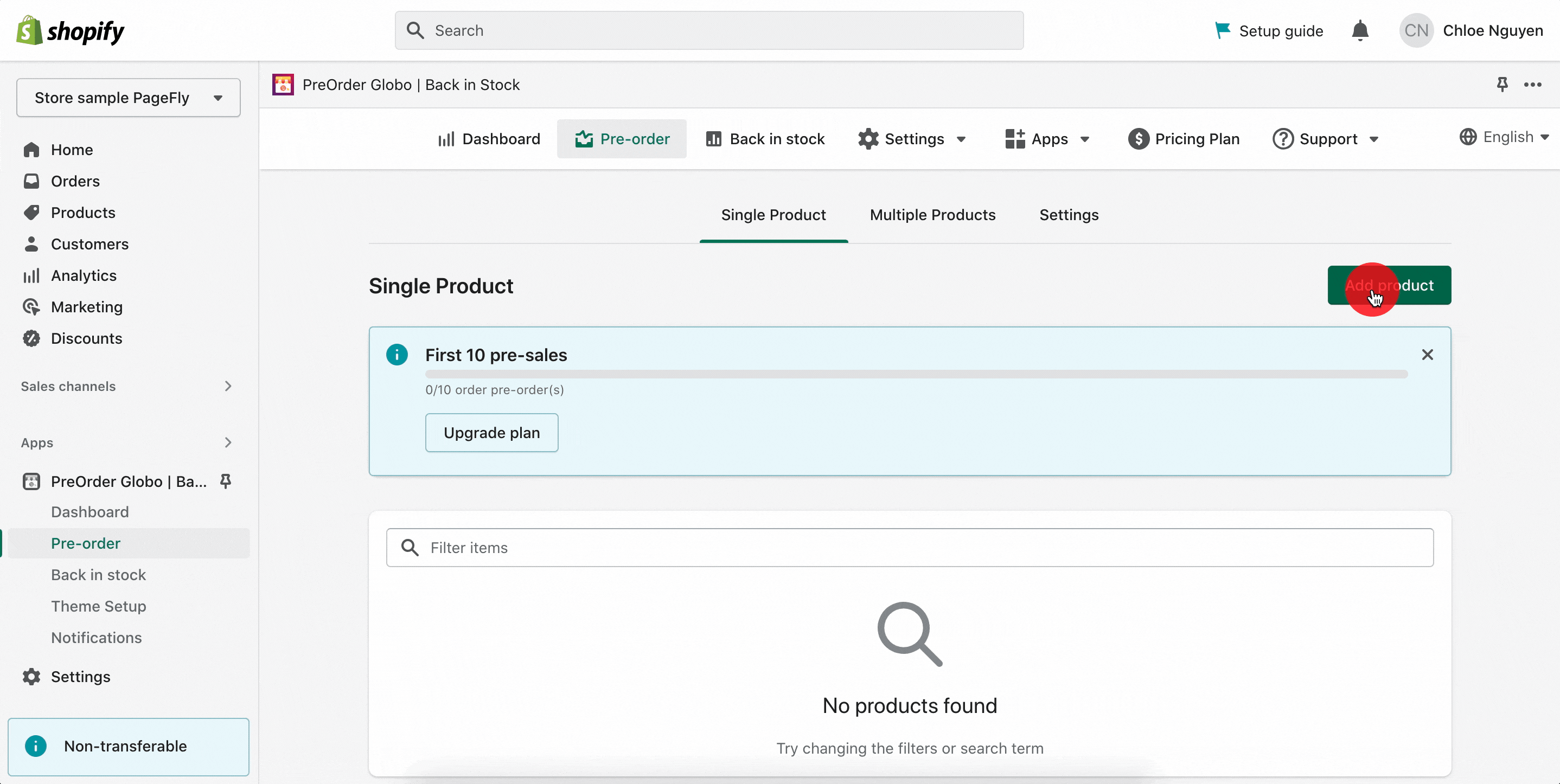The height and width of the screenshot is (784, 1560).
Task: Open Chloe Nguyen account menu
Action: pos(1472,30)
